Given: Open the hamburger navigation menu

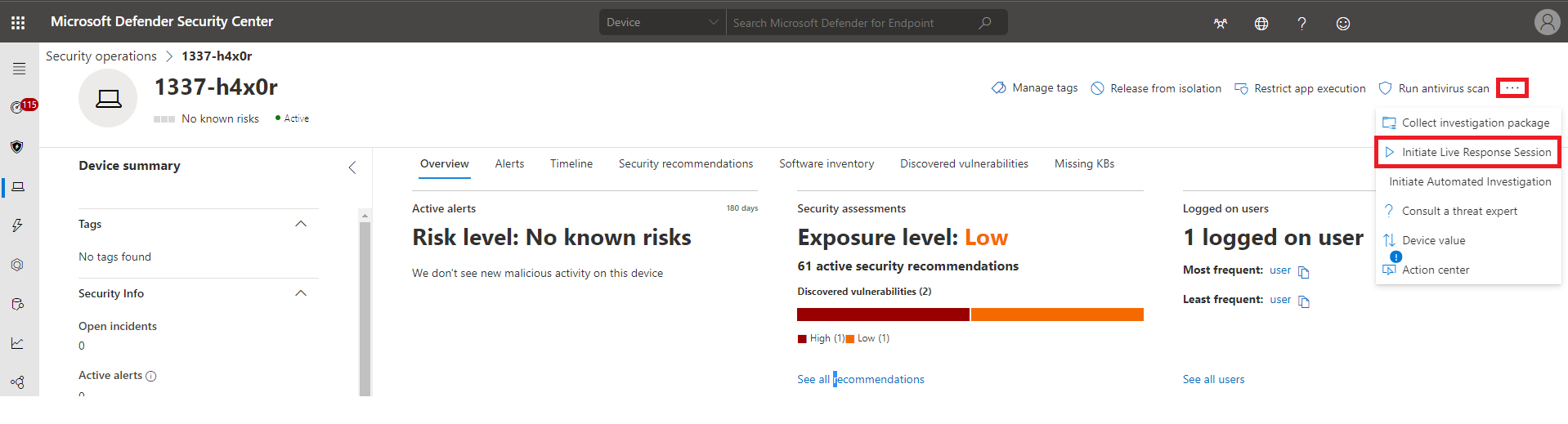Looking at the screenshot, I should 19,69.
